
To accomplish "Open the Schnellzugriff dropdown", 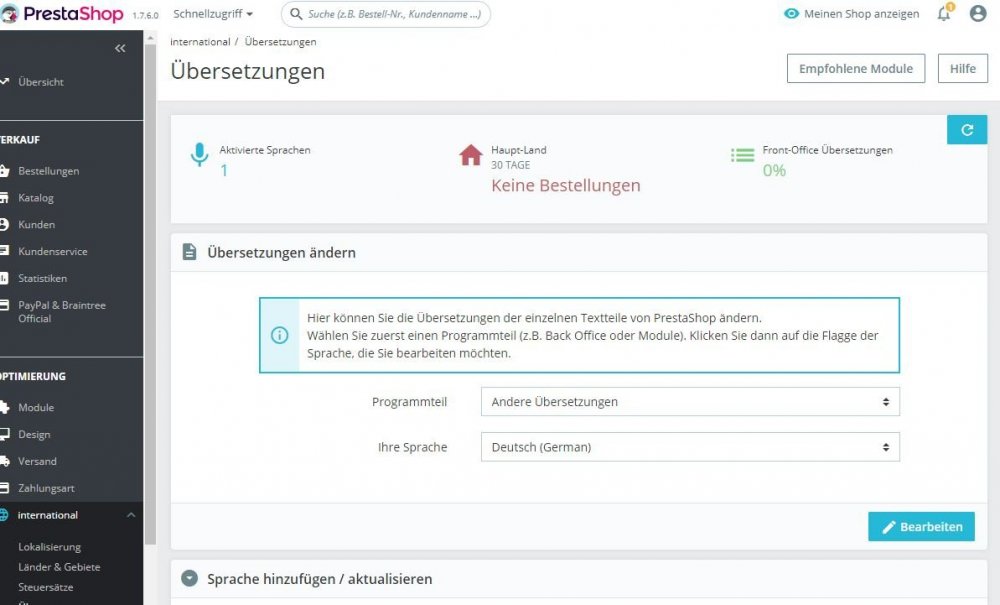I will point(213,13).
